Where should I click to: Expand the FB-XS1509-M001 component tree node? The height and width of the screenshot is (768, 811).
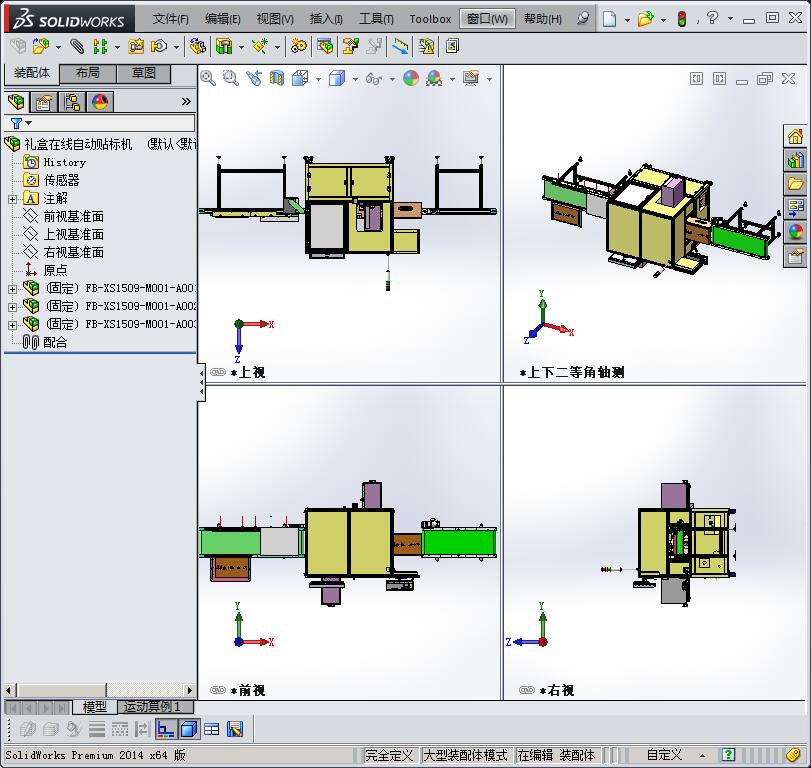[10, 289]
